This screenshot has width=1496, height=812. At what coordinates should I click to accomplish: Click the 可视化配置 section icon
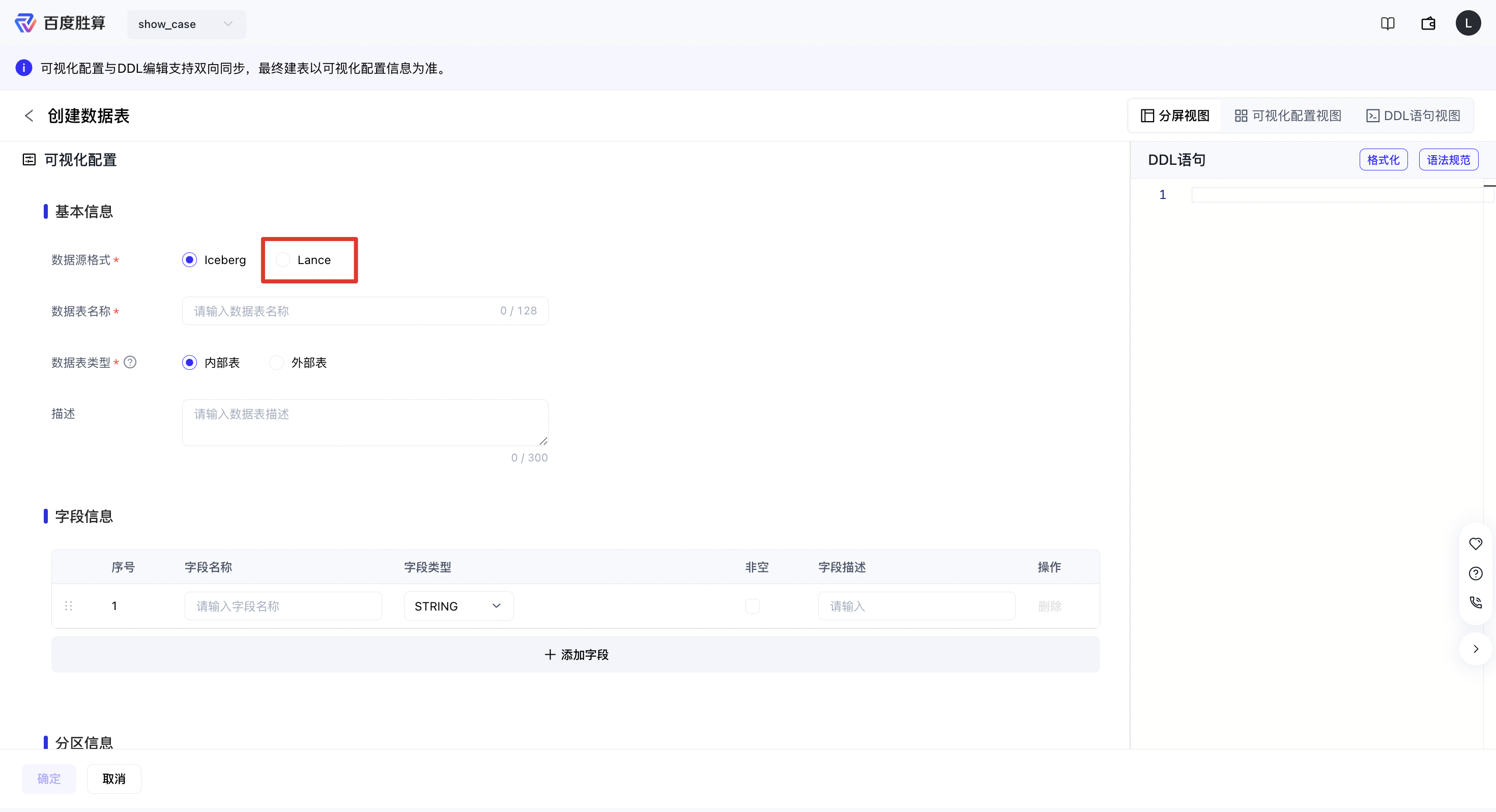pyautogui.click(x=29, y=160)
